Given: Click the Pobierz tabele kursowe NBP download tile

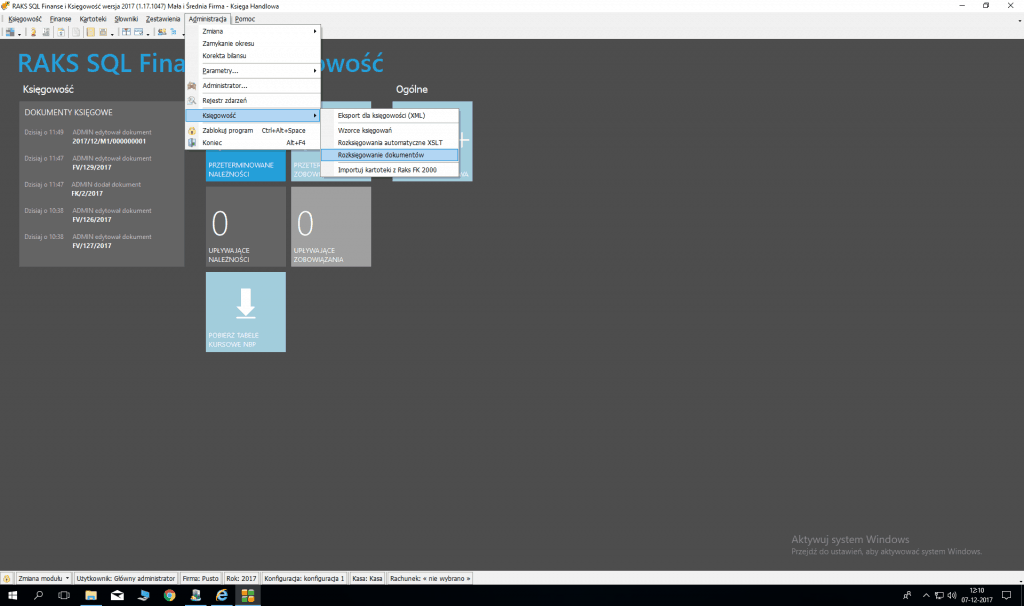Looking at the screenshot, I should (245, 311).
